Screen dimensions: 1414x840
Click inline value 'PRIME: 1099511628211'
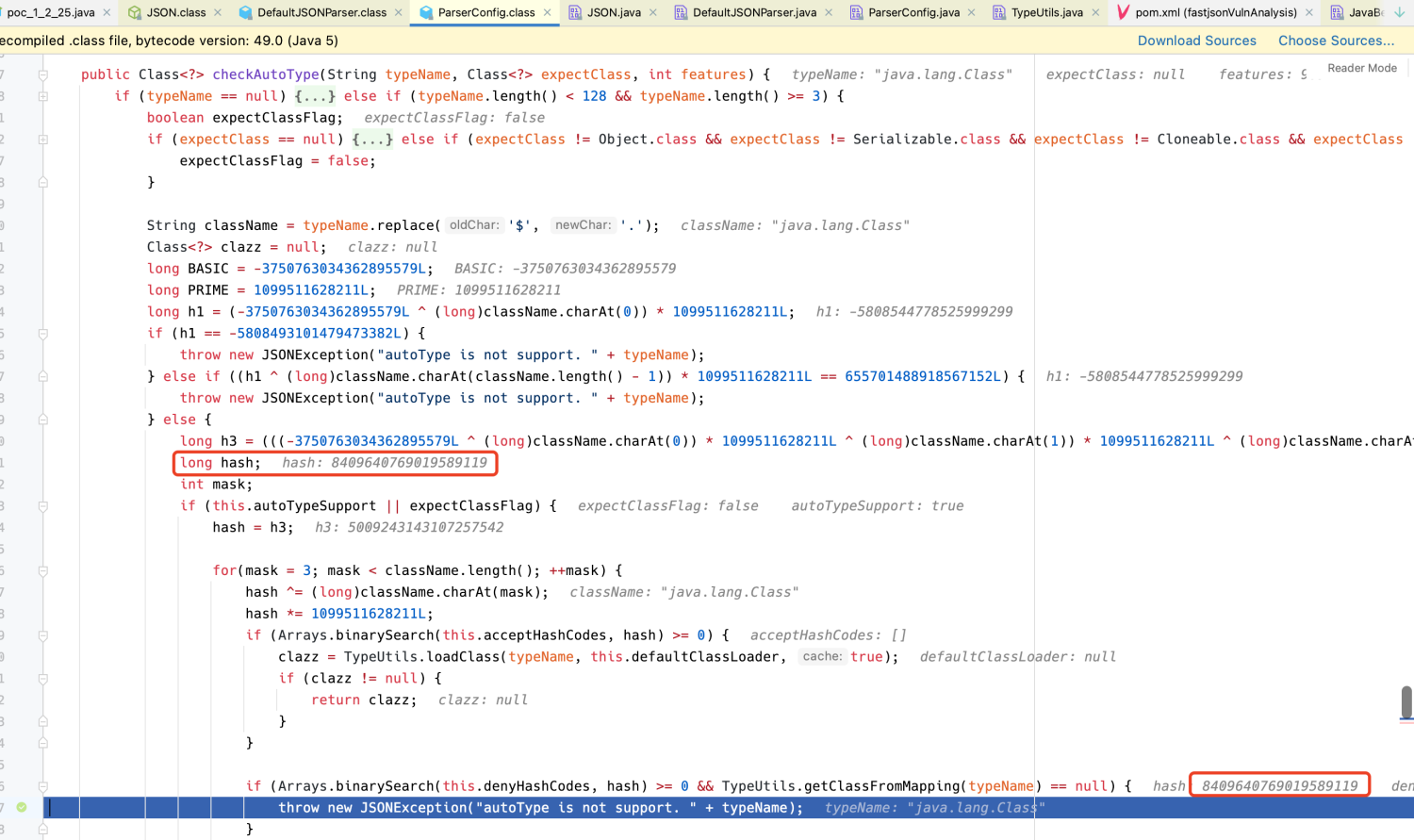coord(479,290)
